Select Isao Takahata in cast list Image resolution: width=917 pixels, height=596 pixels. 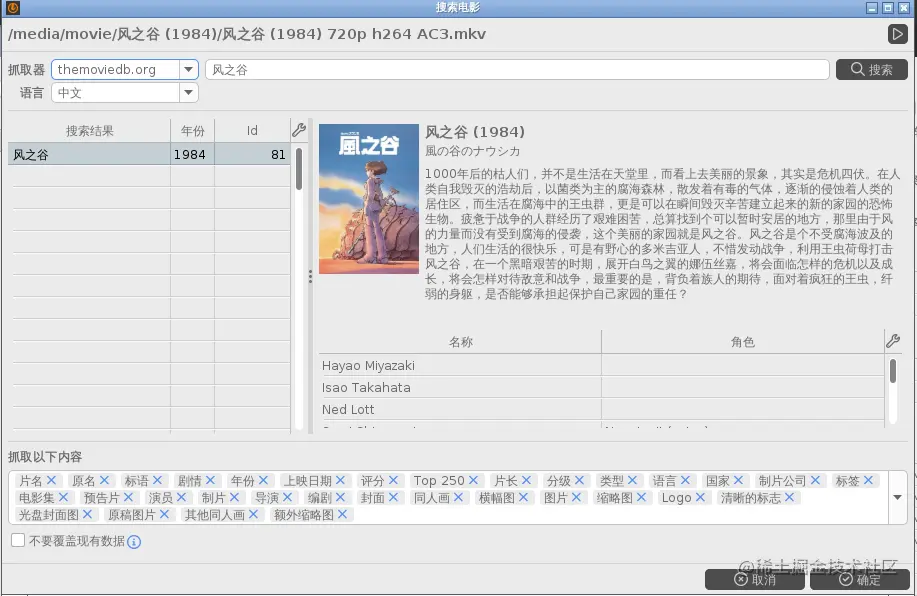(366, 387)
